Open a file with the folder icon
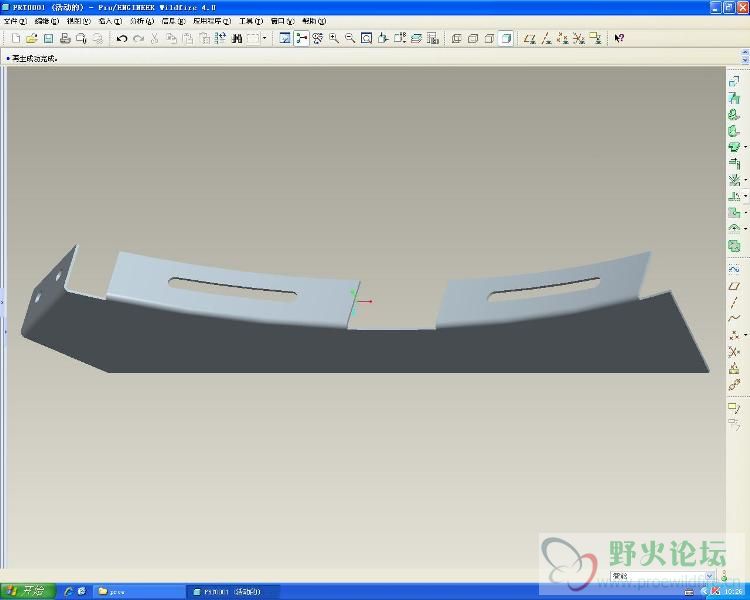This screenshot has height=600, width=750. coord(31,38)
